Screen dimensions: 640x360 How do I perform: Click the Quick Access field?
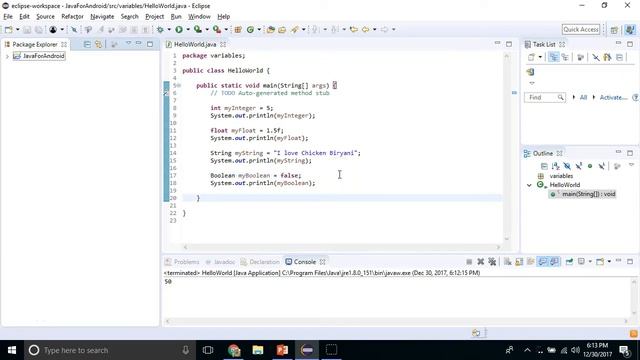point(581,29)
